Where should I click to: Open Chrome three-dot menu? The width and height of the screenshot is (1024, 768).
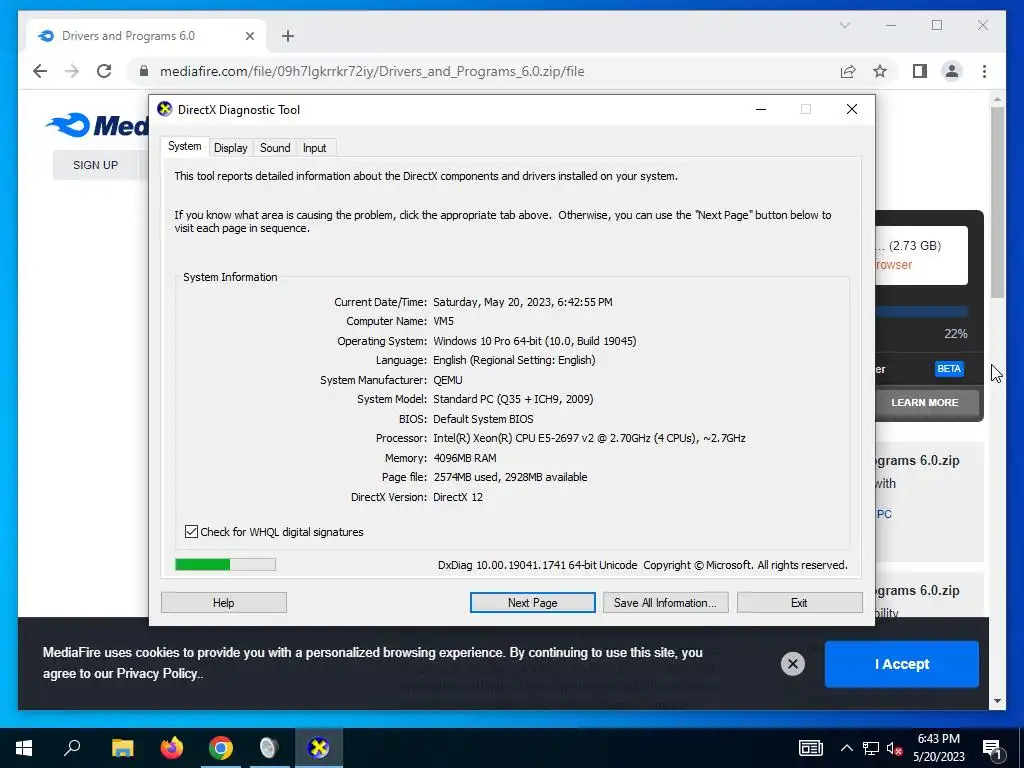tap(984, 71)
